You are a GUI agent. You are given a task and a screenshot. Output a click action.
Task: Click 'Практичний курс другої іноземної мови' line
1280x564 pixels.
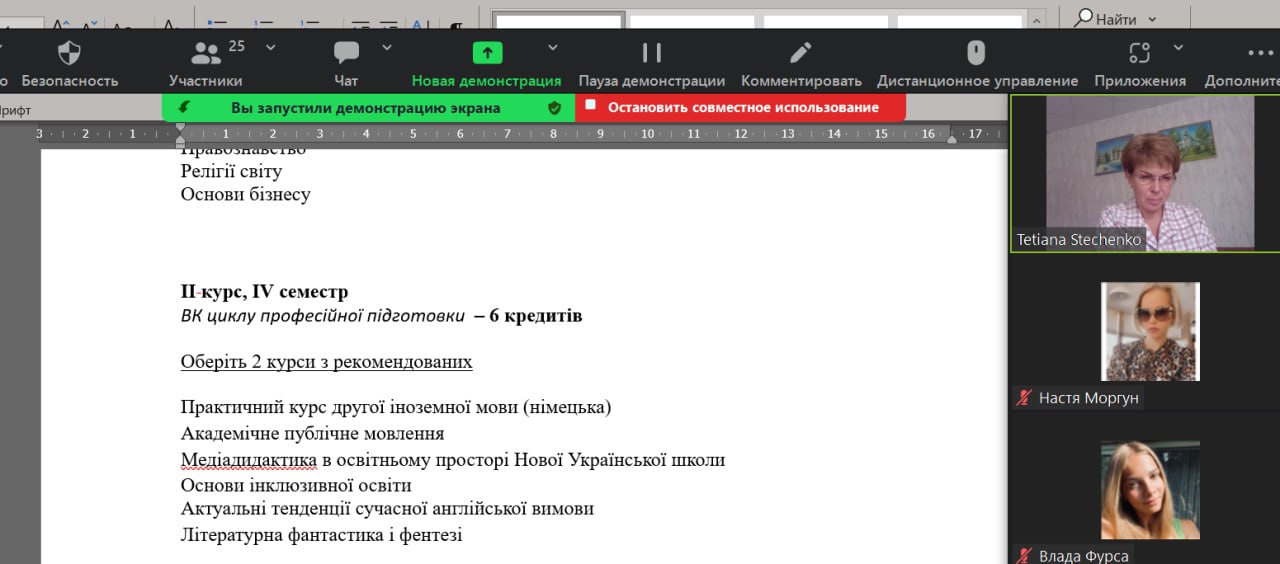tap(396, 407)
